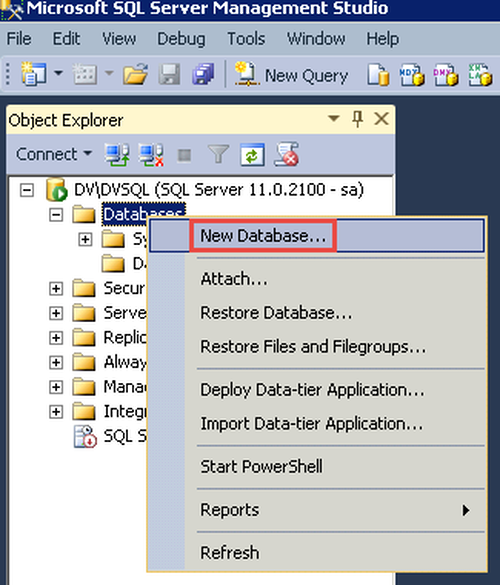This screenshot has width=500, height=585.
Task: Toggle Object Explorer auto hide pin
Action: pyautogui.click(x=357, y=119)
